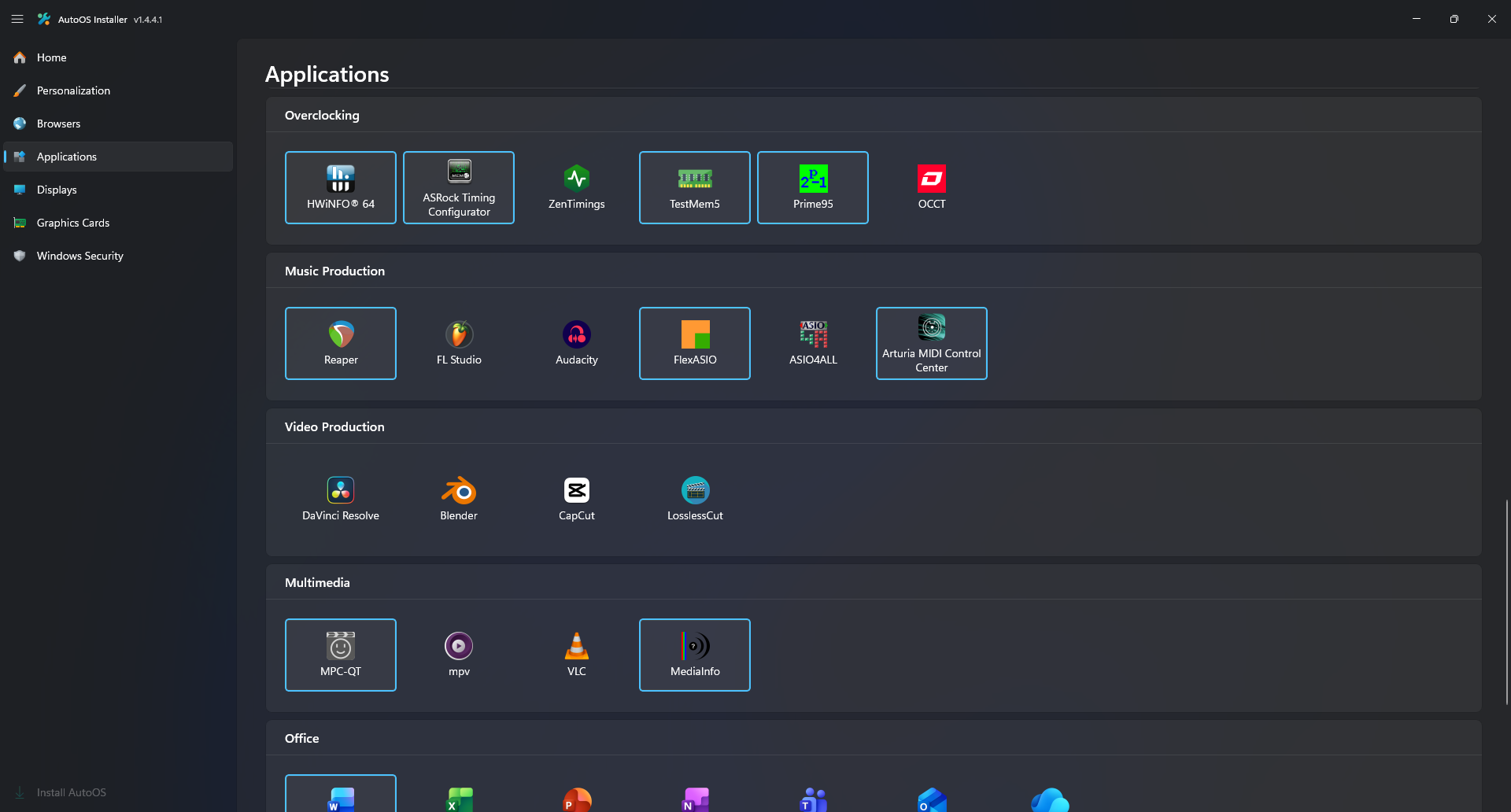This screenshot has width=1511, height=812.
Task: Click the FlexASIO orange-green icon
Action: click(695, 334)
